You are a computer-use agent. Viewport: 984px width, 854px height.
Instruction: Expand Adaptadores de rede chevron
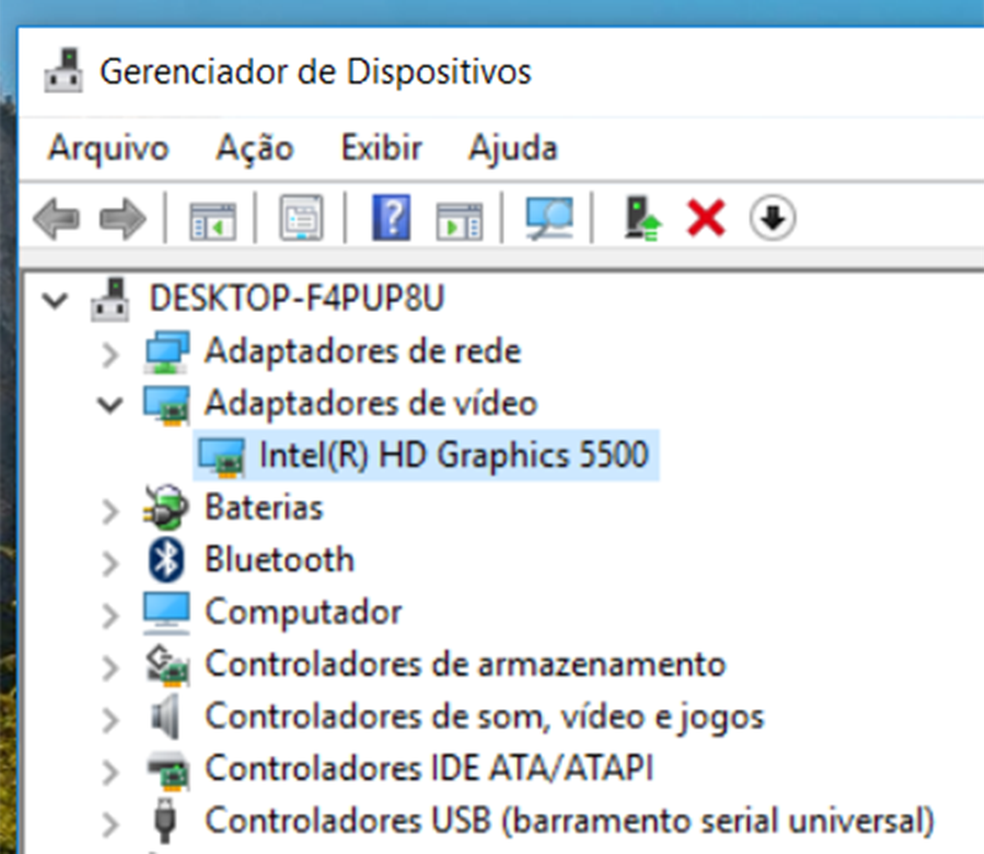pos(110,354)
